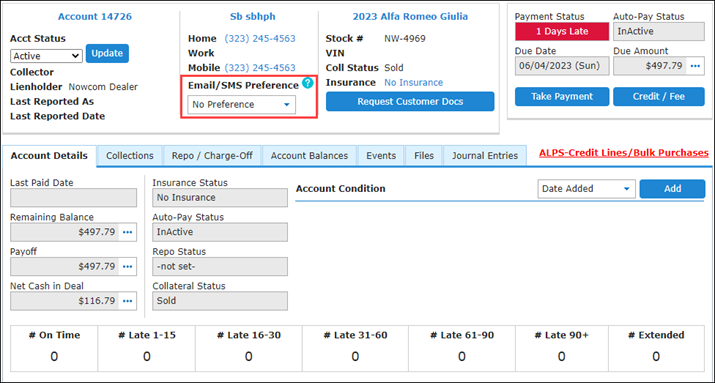Open ellipsis details for Remaining Balance
This screenshot has width=715, height=383.
[x=128, y=232]
